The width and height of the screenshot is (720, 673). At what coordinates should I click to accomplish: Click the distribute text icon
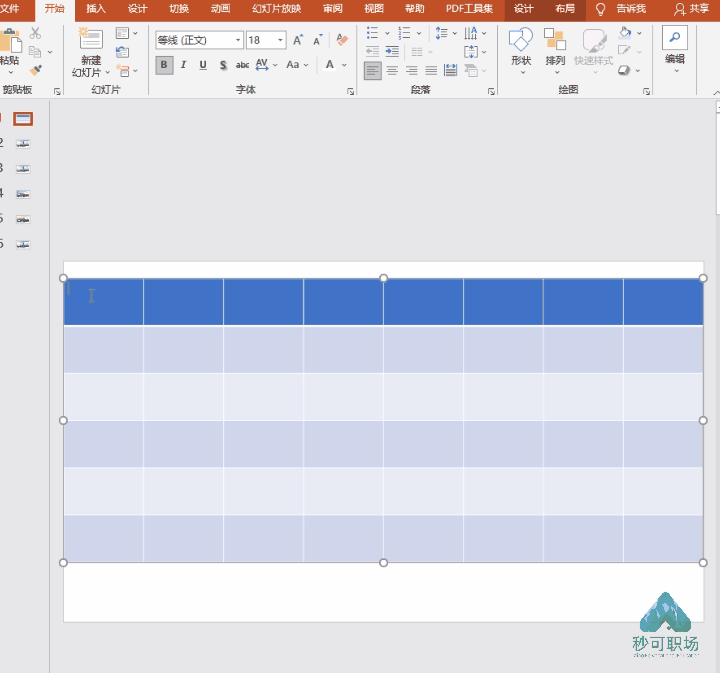click(x=450, y=70)
